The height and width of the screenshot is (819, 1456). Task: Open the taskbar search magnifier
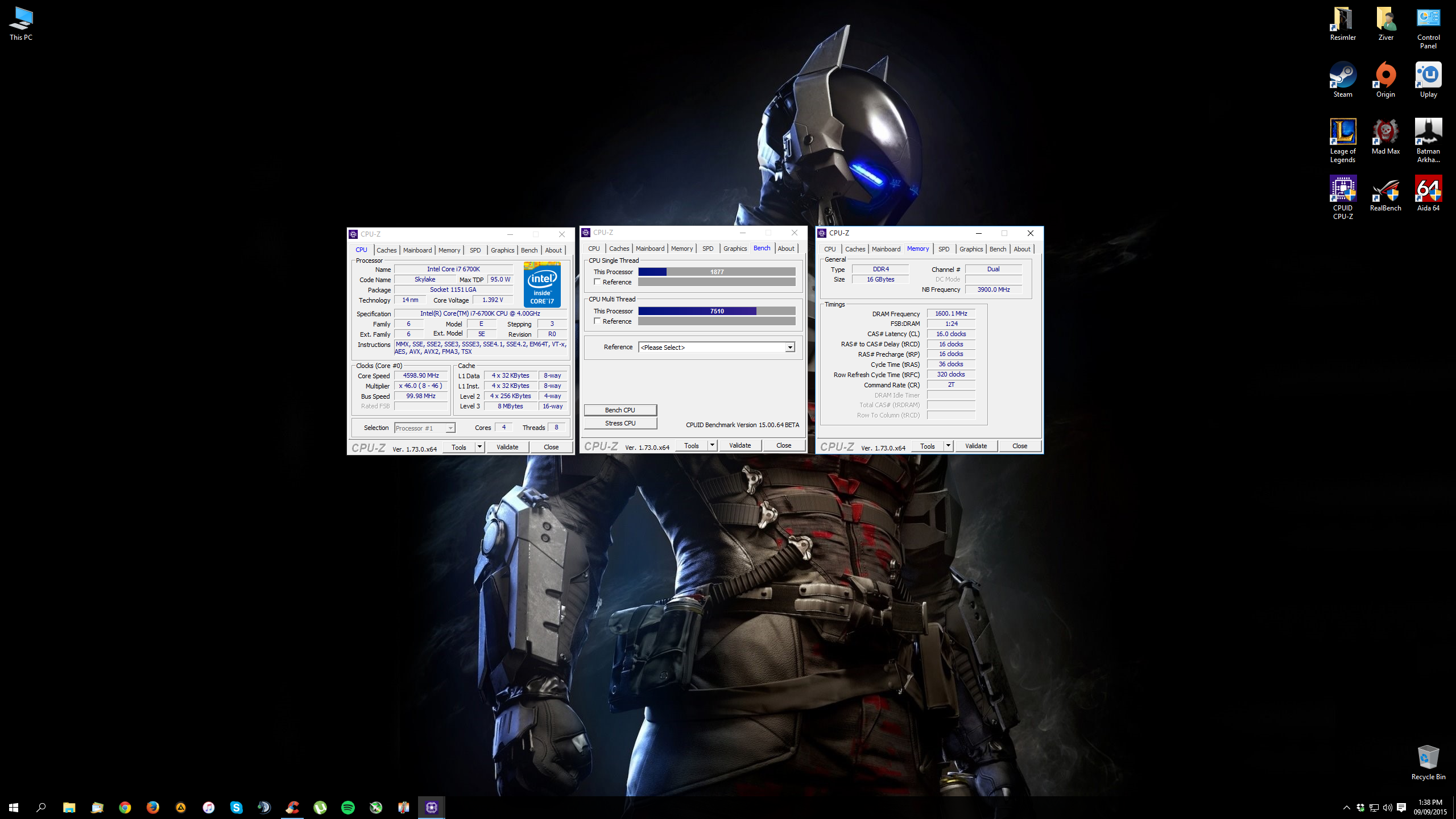click(x=41, y=807)
